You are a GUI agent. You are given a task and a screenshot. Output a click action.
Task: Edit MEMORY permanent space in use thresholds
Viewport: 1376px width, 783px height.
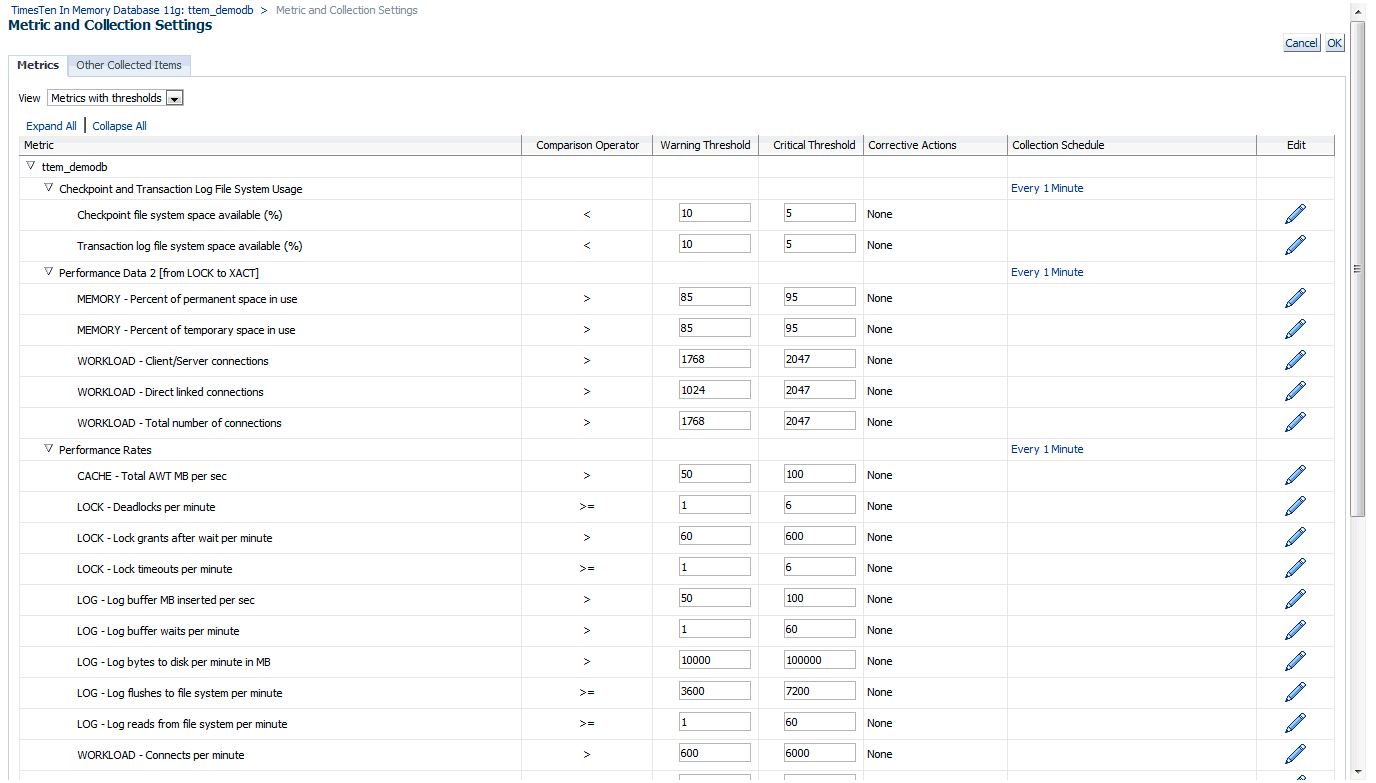click(x=1295, y=298)
